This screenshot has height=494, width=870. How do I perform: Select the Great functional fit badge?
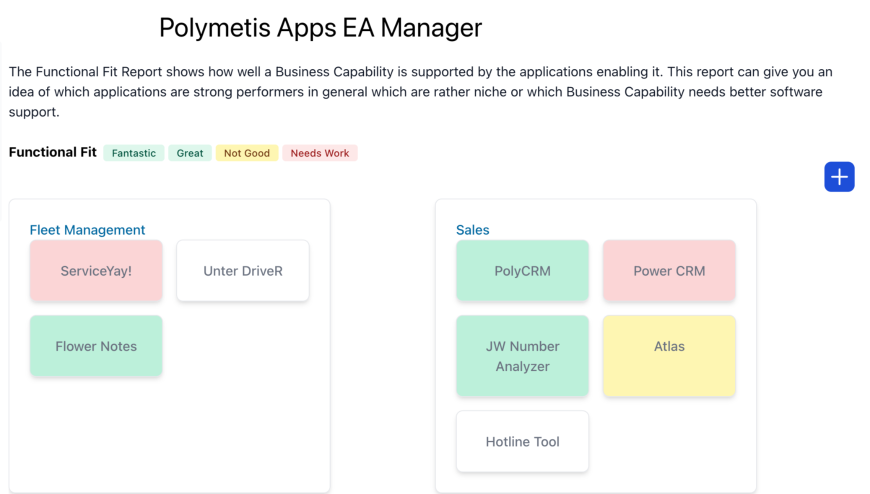click(x=190, y=153)
